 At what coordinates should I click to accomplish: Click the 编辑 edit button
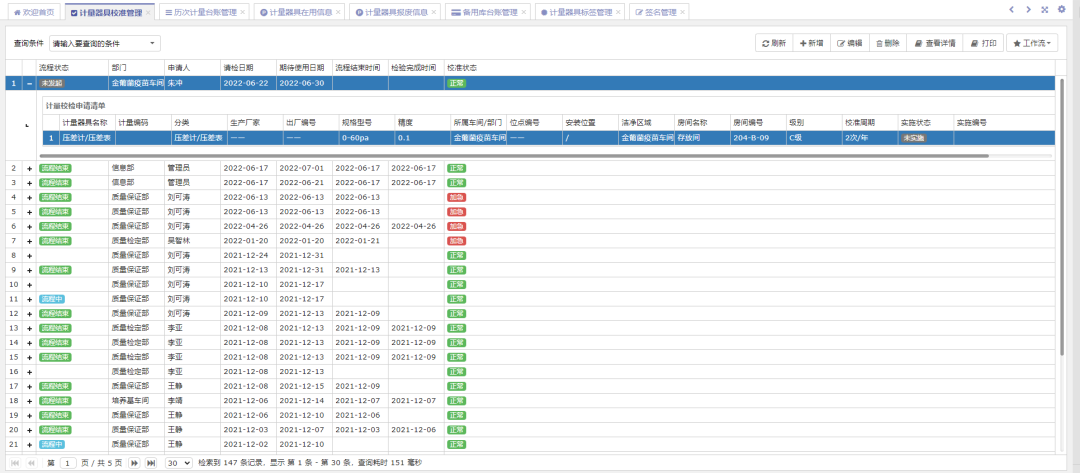(849, 43)
